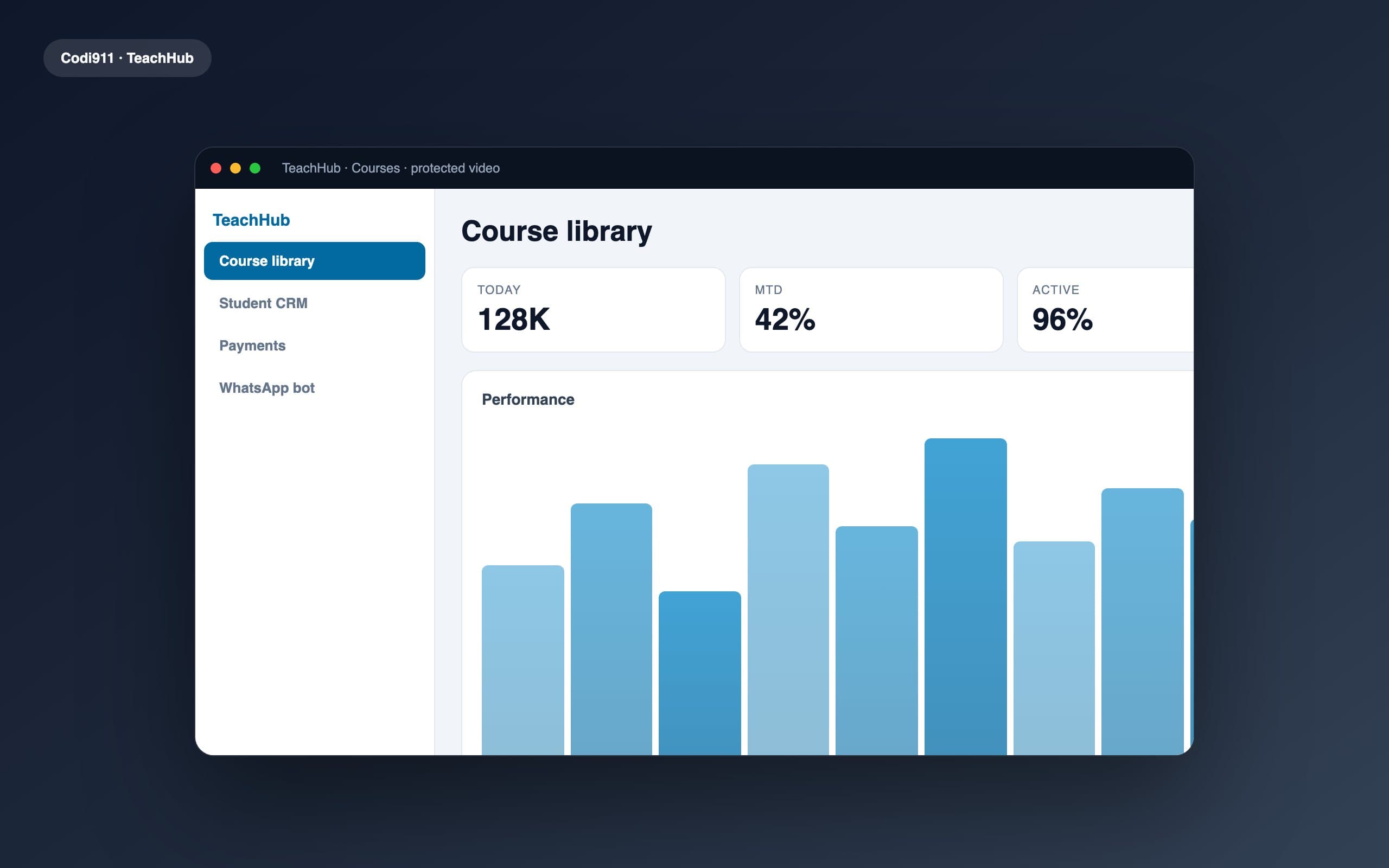Open the MTD 42% stat card
This screenshot has width=1389, height=868.
(x=871, y=309)
